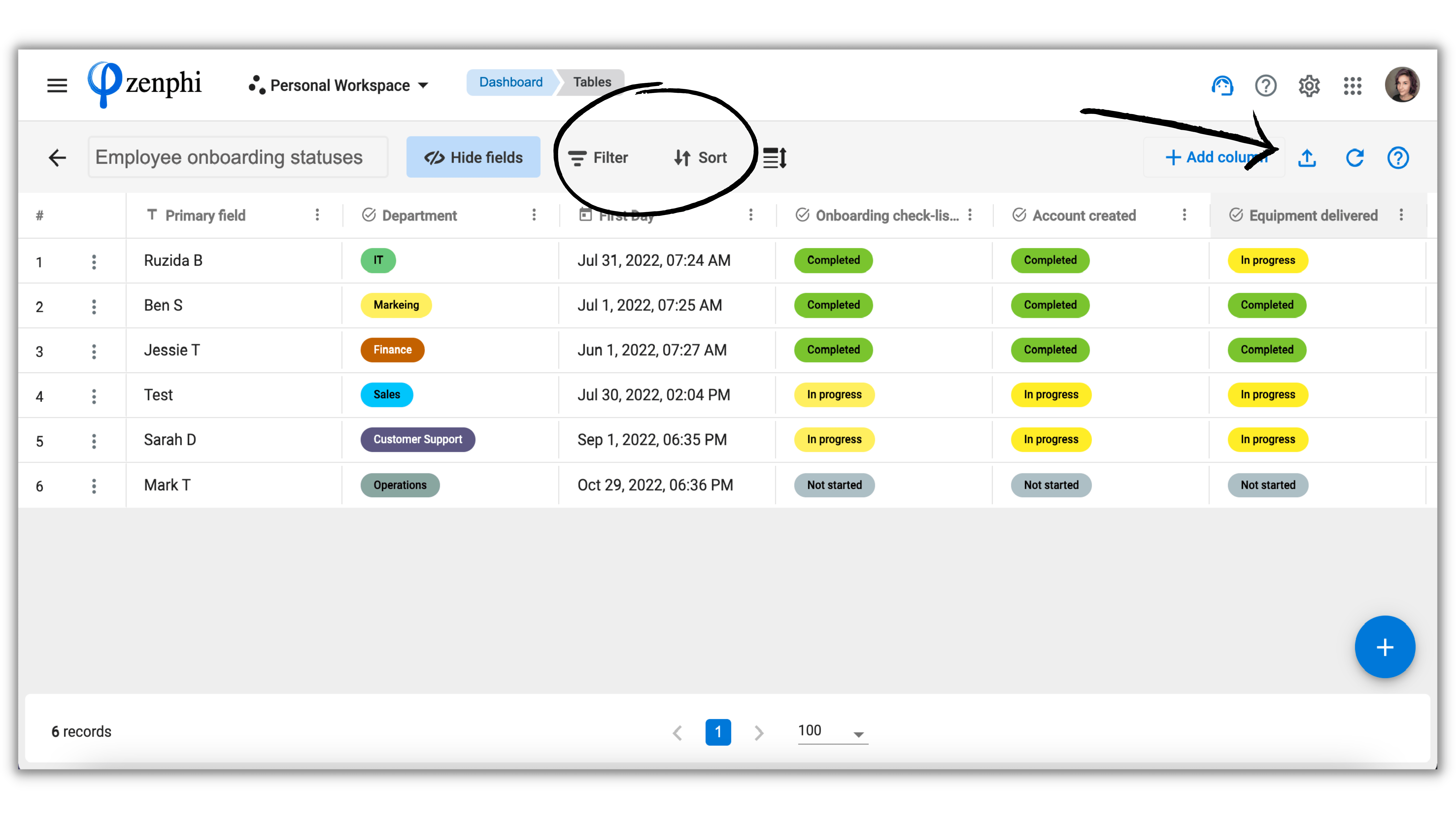
Task: Switch to the Dashboard tab
Action: pyautogui.click(x=510, y=81)
